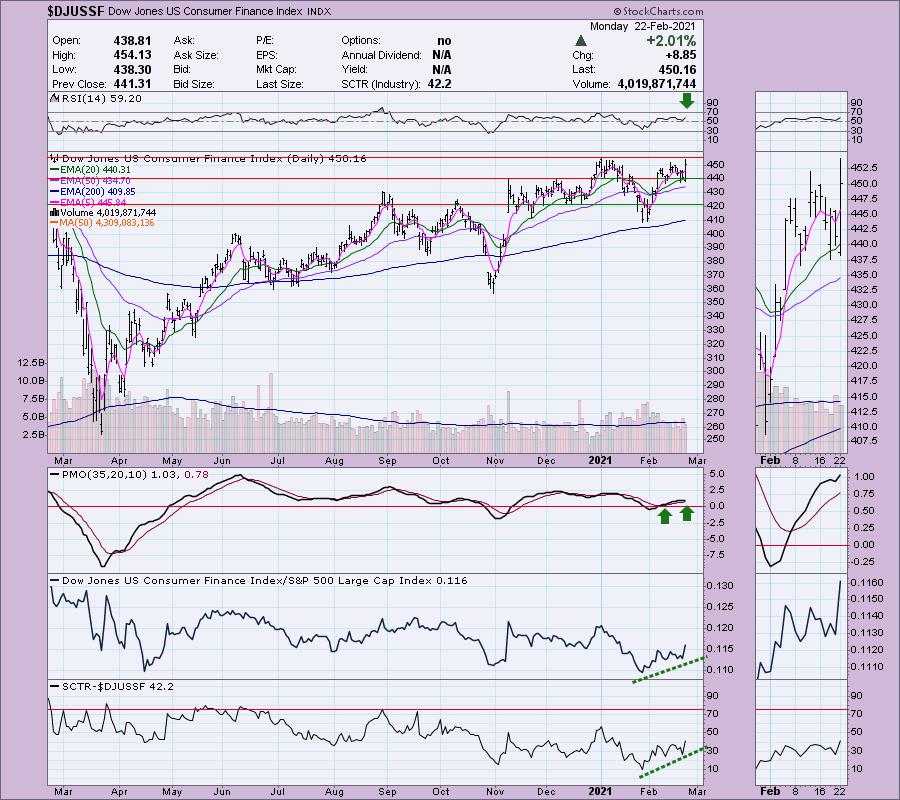Screen dimensions: 900x800
Task: Click the green EMA(20) line swatch
Action: (x=55, y=170)
